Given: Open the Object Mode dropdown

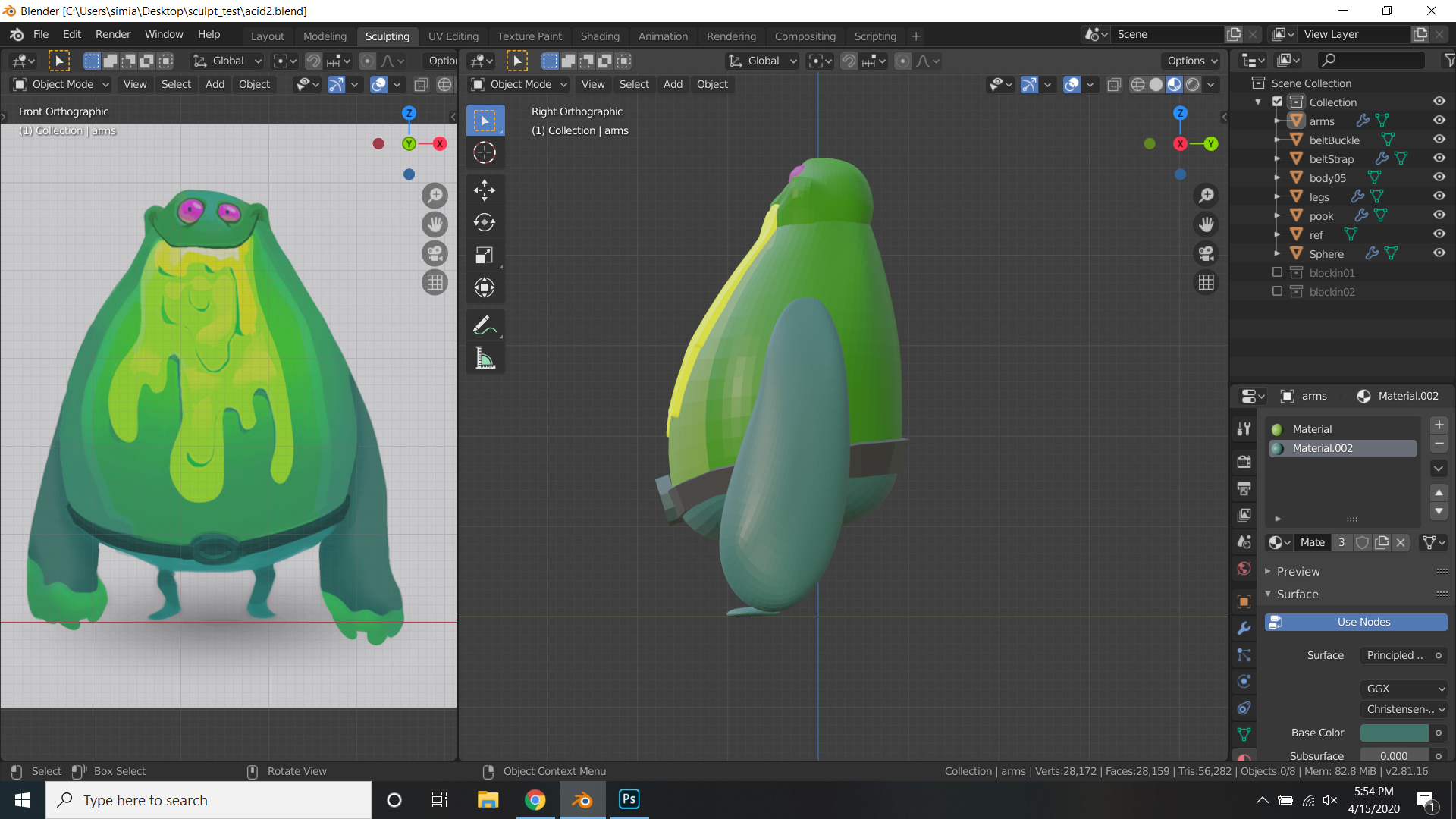Looking at the screenshot, I should (59, 84).
